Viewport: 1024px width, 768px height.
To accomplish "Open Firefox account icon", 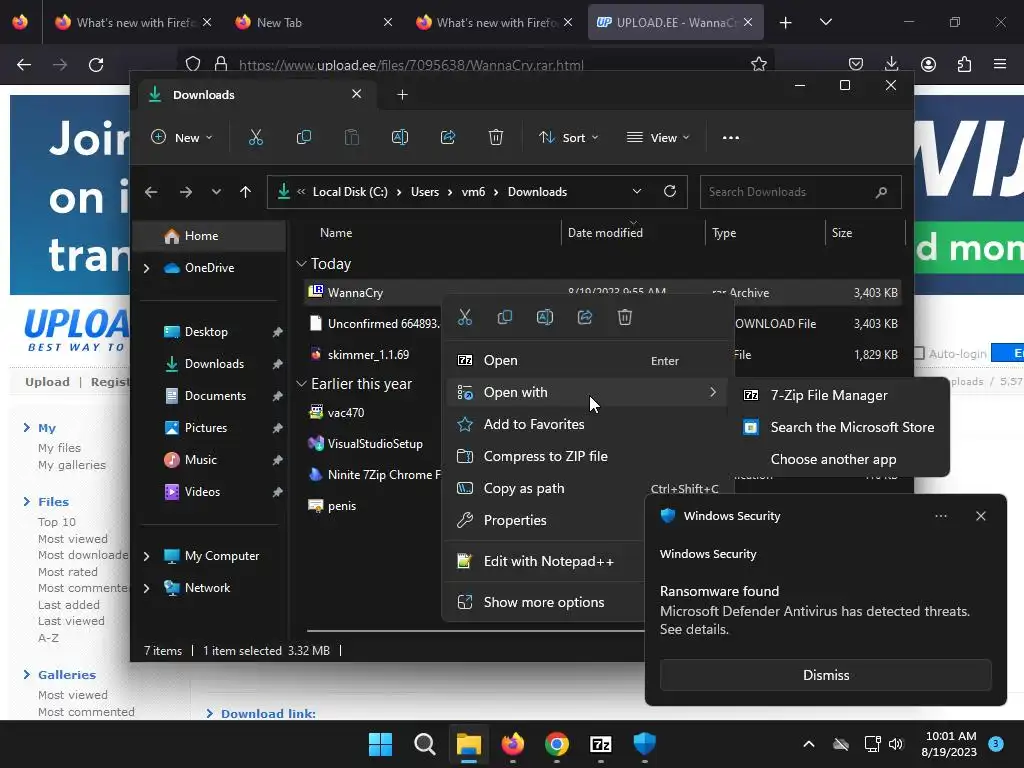I will (928, 64).
